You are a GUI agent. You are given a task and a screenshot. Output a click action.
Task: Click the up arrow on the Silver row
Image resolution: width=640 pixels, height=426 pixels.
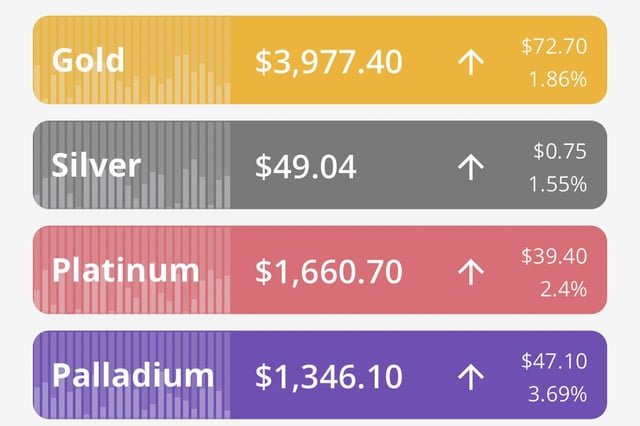pyautogui.click(x=470, y=167)
